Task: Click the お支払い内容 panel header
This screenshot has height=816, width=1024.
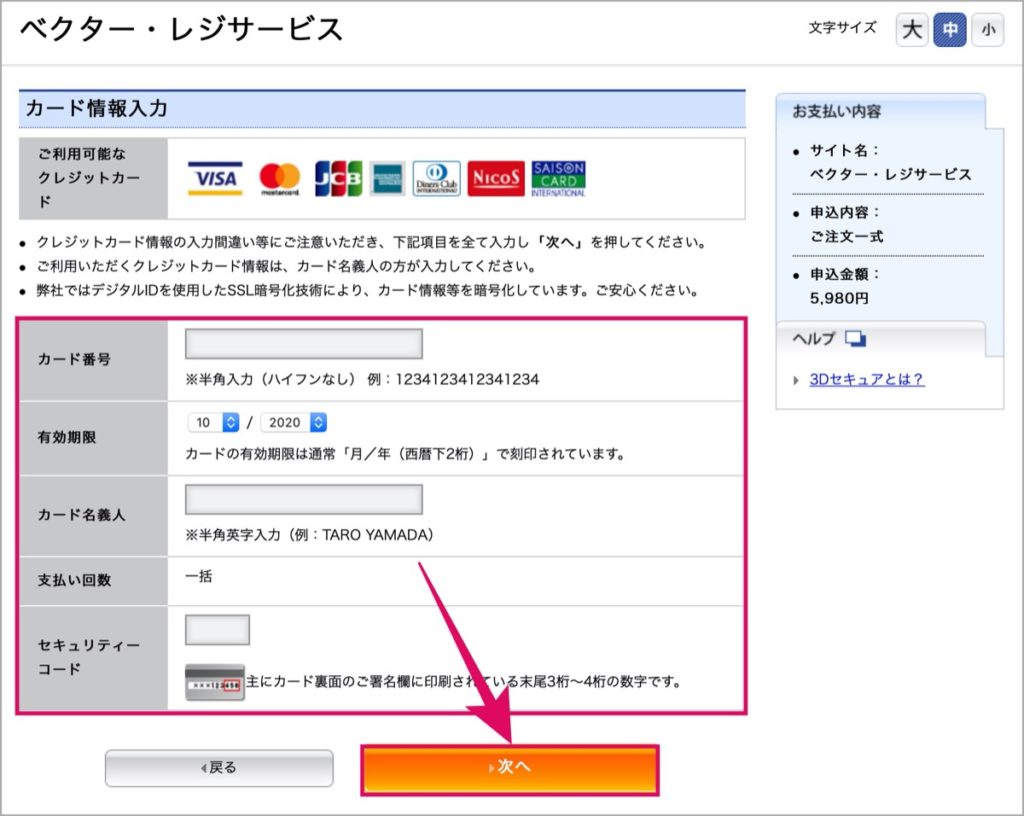Action: pyautogui.click(x=837, y=112)
